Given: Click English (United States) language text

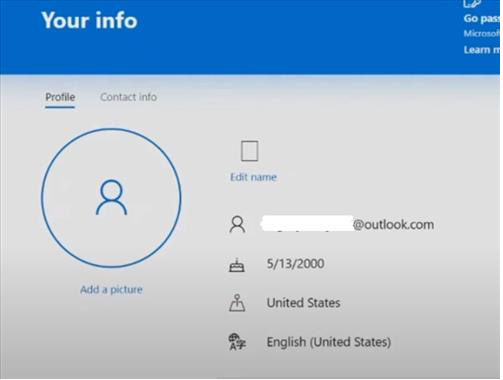Looking at the screenshot, I should [x=329, y=342].
